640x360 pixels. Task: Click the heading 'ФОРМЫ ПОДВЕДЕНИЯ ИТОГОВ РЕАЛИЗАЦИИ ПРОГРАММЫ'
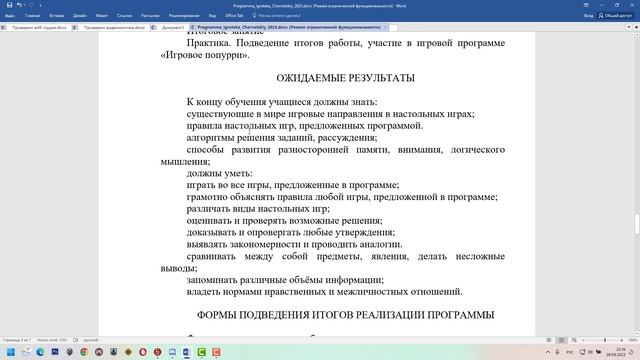[345, 315]
